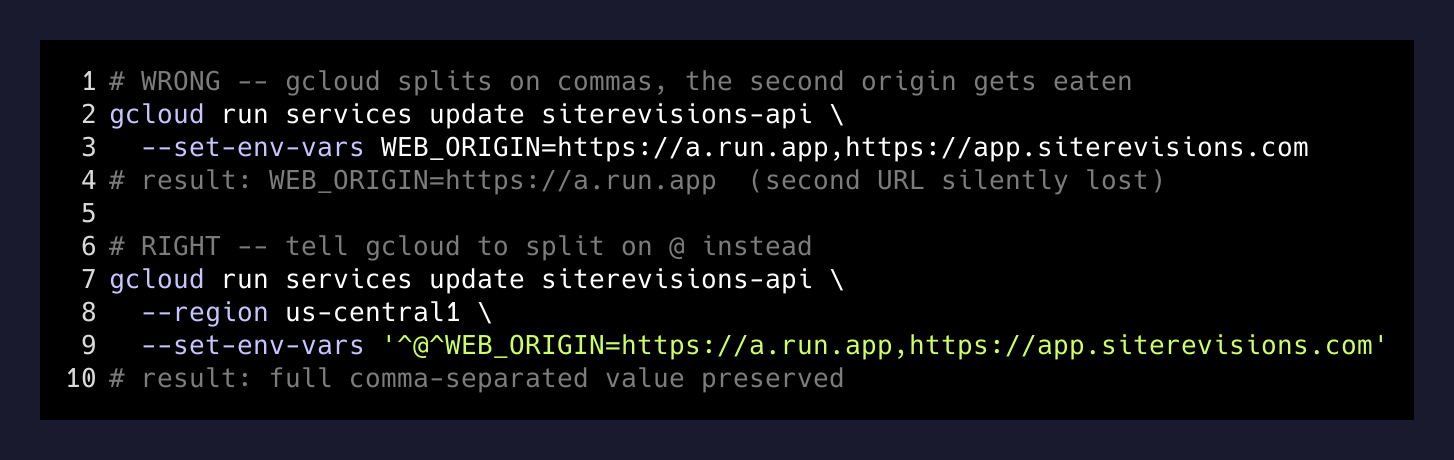Click the gcloud command on line 2
This screenshot has width=1454, height=460.
coord(156,115)
